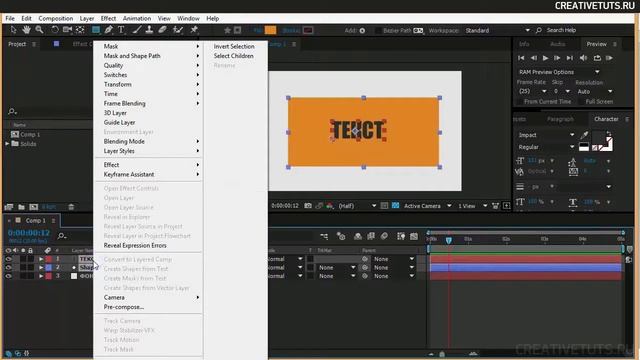Open the Active Camera view dropdown
Viewport: 640px width, 360px height.
click(x=427, y=206)
